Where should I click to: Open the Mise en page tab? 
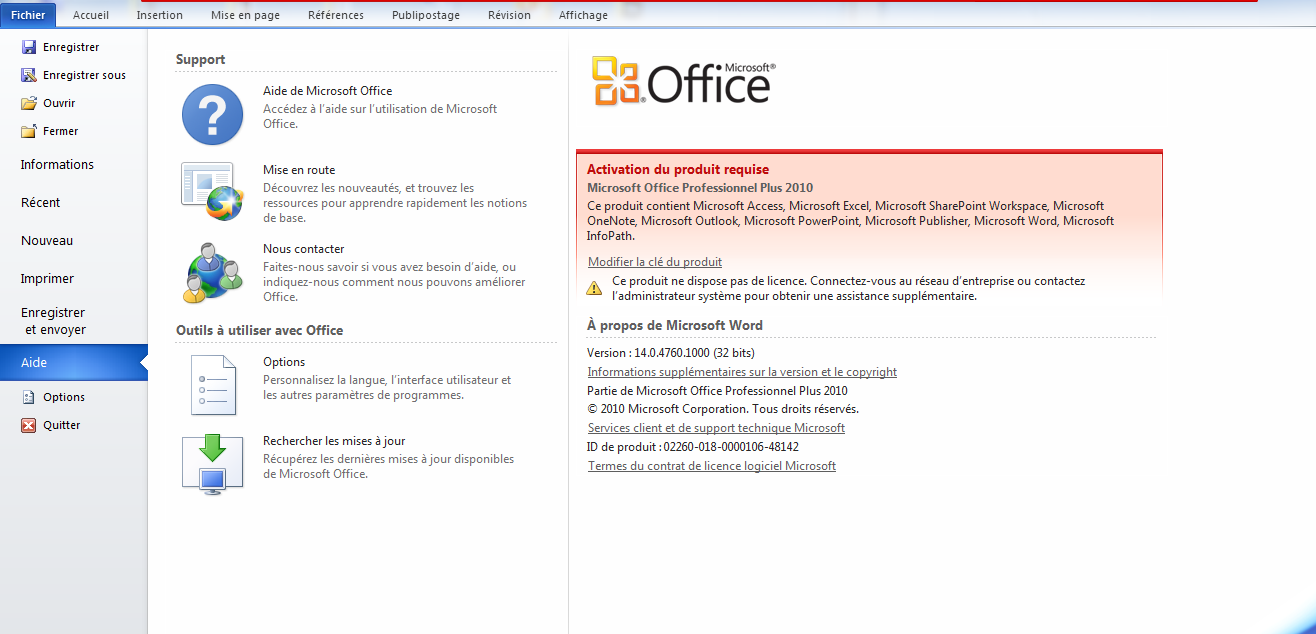click(246, 15)
